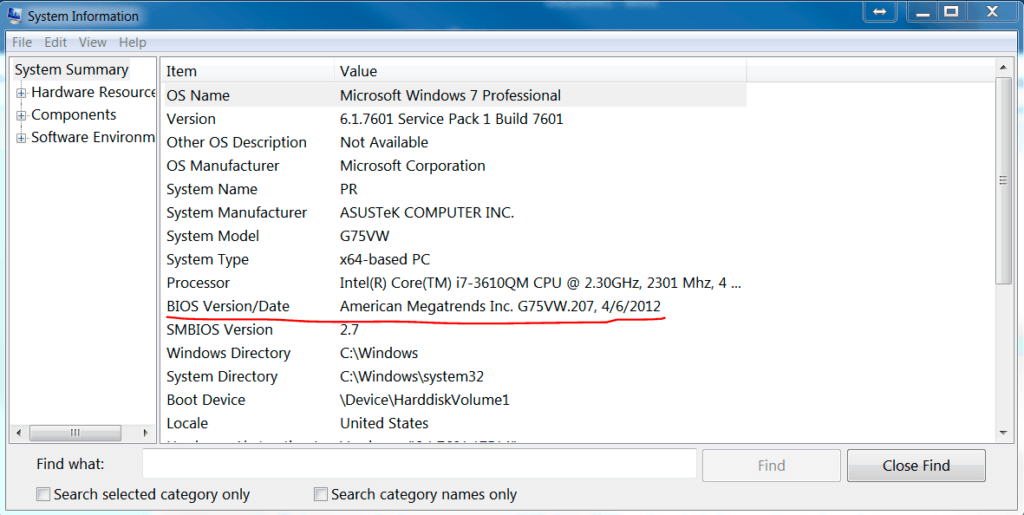Select the Locale row

pyautogui.click(x=455, y=424)
